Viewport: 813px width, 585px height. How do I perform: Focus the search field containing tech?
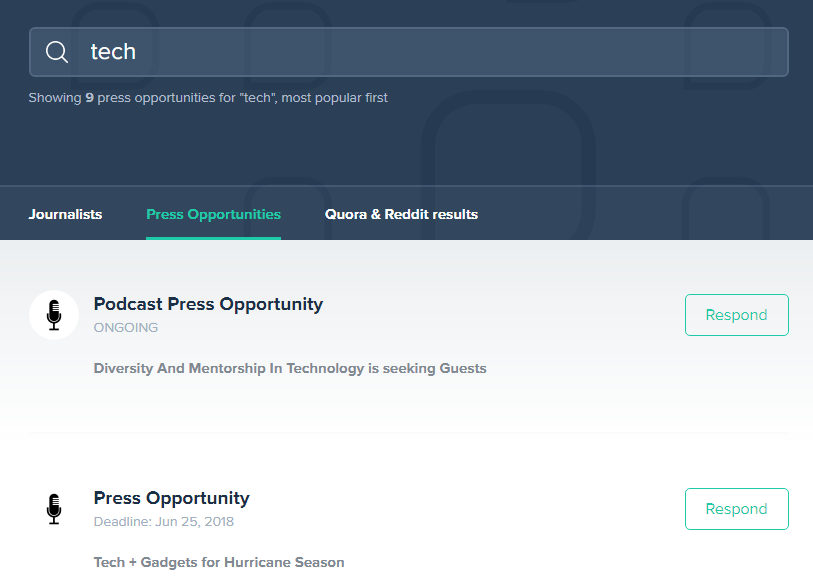point(409,52)
